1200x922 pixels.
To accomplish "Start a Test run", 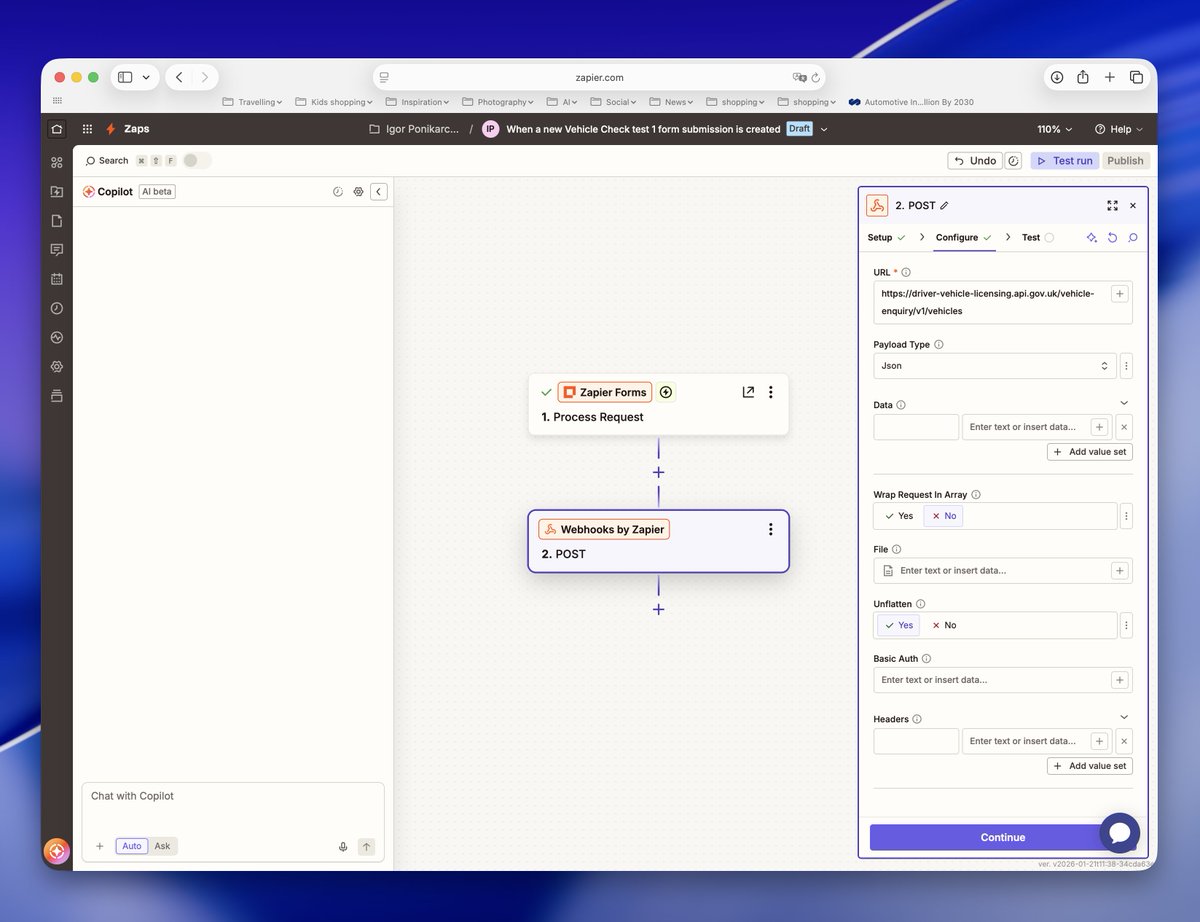I will point(1064,160).
